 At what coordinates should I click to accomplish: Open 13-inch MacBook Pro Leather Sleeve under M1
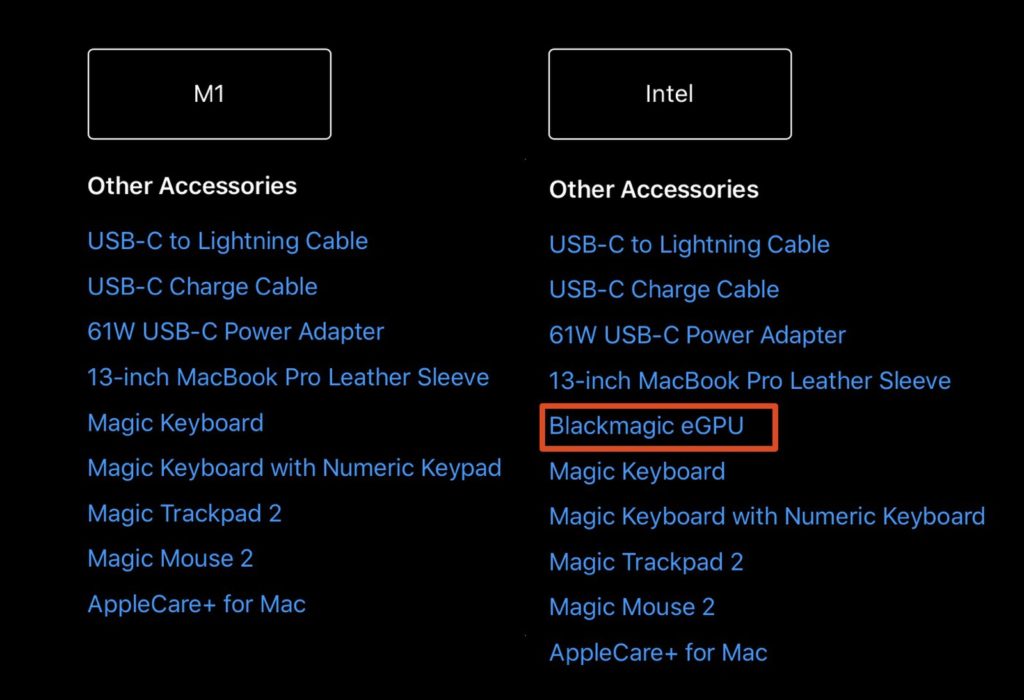point(288,377)
